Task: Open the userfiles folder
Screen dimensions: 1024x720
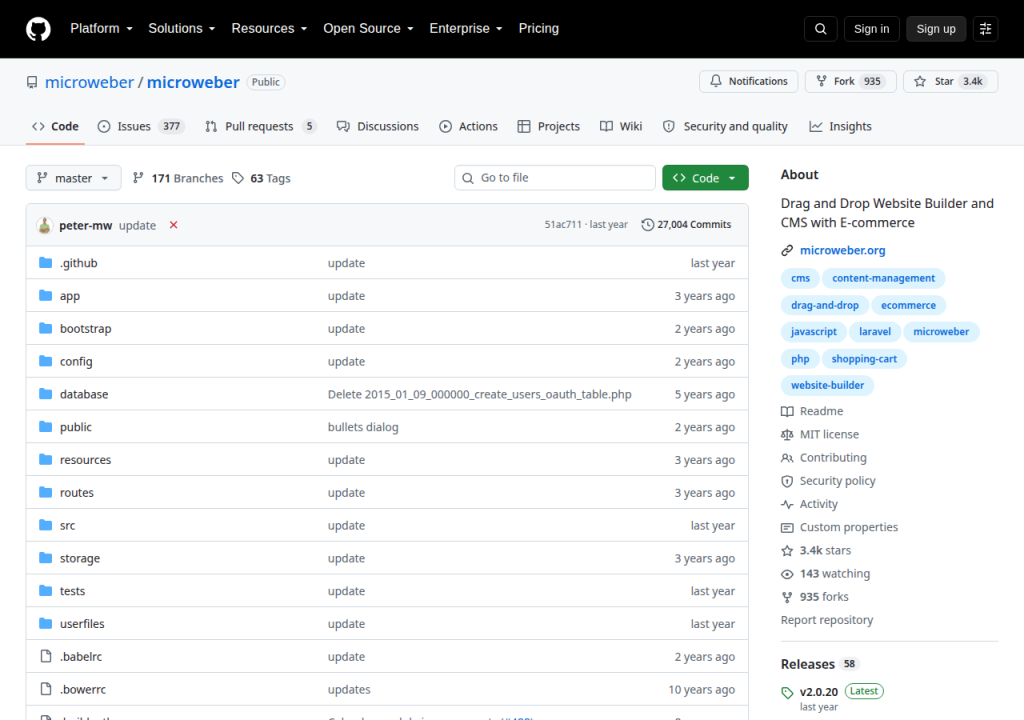Action: point(82,624)
